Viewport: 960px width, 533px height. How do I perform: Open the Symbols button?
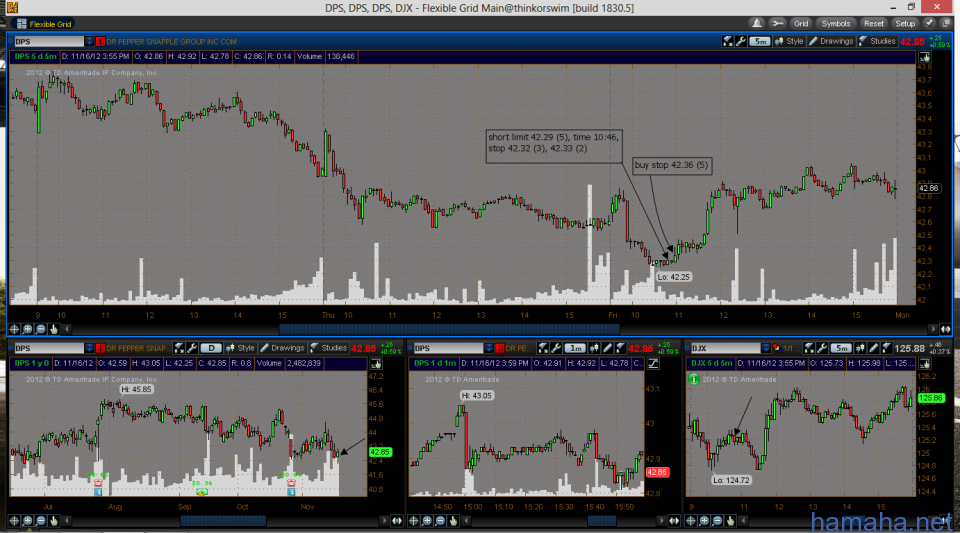[x=836, y=23]
